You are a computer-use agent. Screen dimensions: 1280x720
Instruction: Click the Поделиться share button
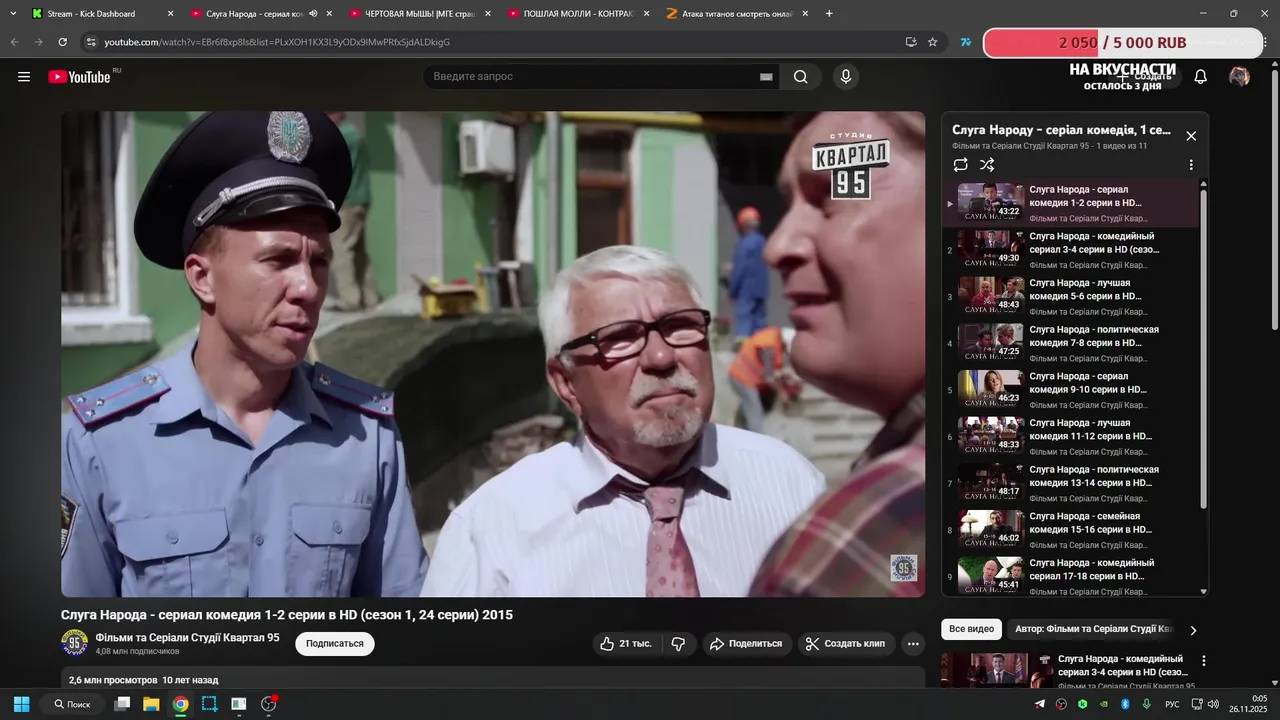point(747,644)
